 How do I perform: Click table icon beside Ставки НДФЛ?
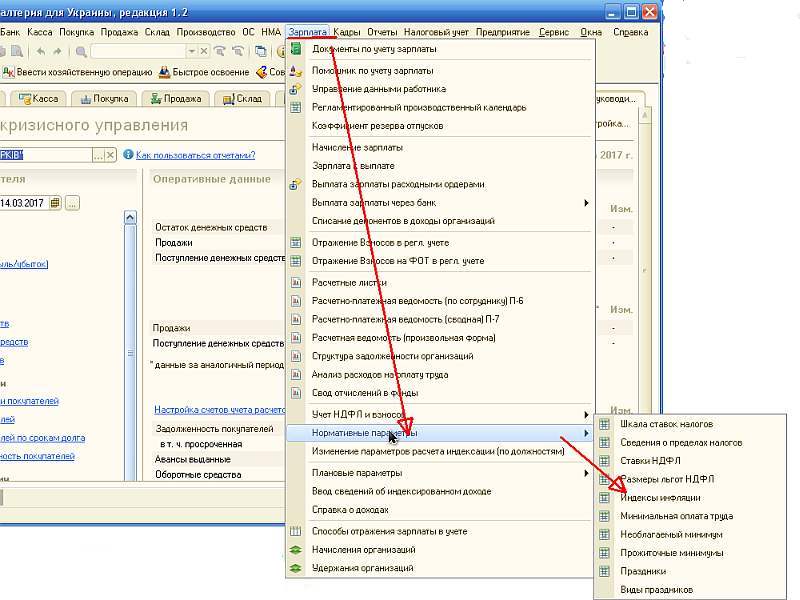coord(605,461)
